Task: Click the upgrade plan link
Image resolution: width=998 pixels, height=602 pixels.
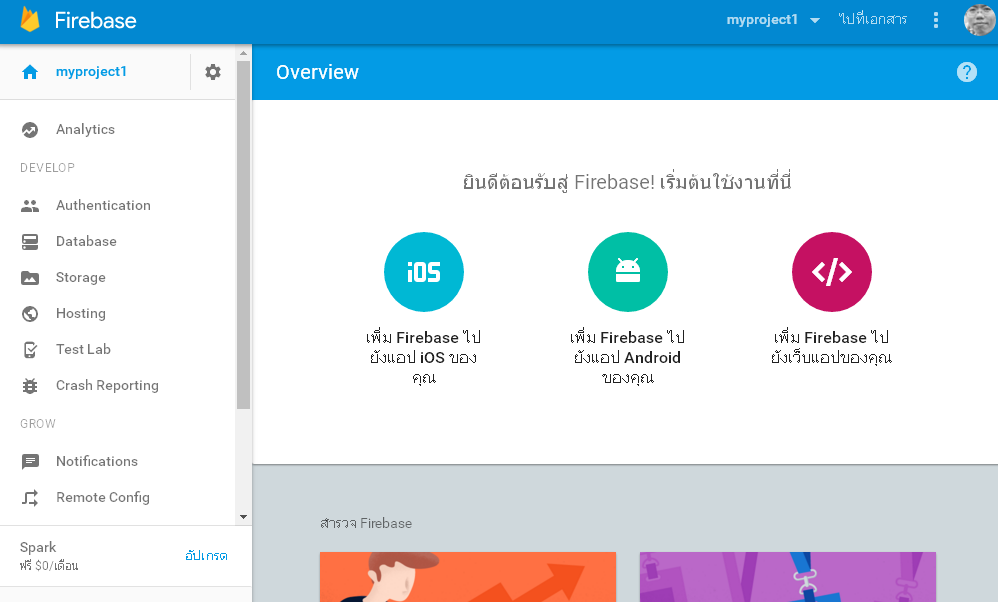Action: click(x=206, y=556)
